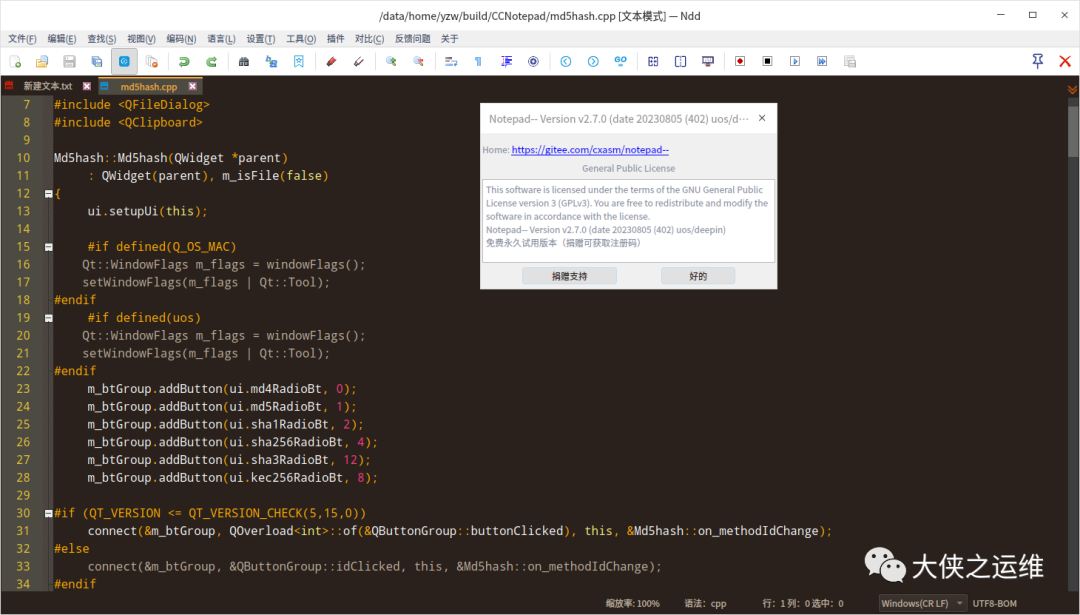Open the 文件(F) menu
This screenshot has height=615, width=1080.
[22, 39]
